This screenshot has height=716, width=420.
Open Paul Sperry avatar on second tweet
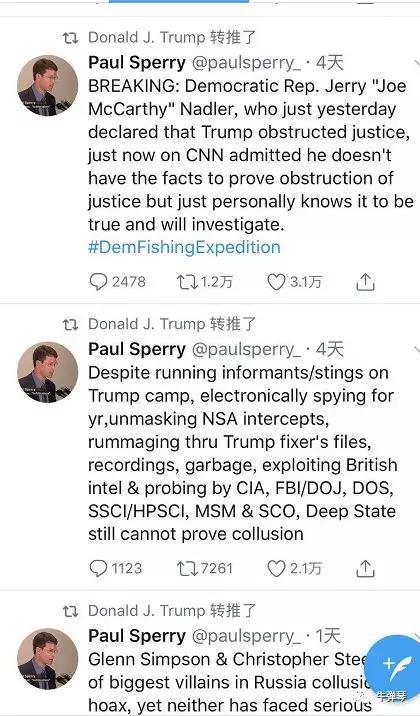[47, 372]
